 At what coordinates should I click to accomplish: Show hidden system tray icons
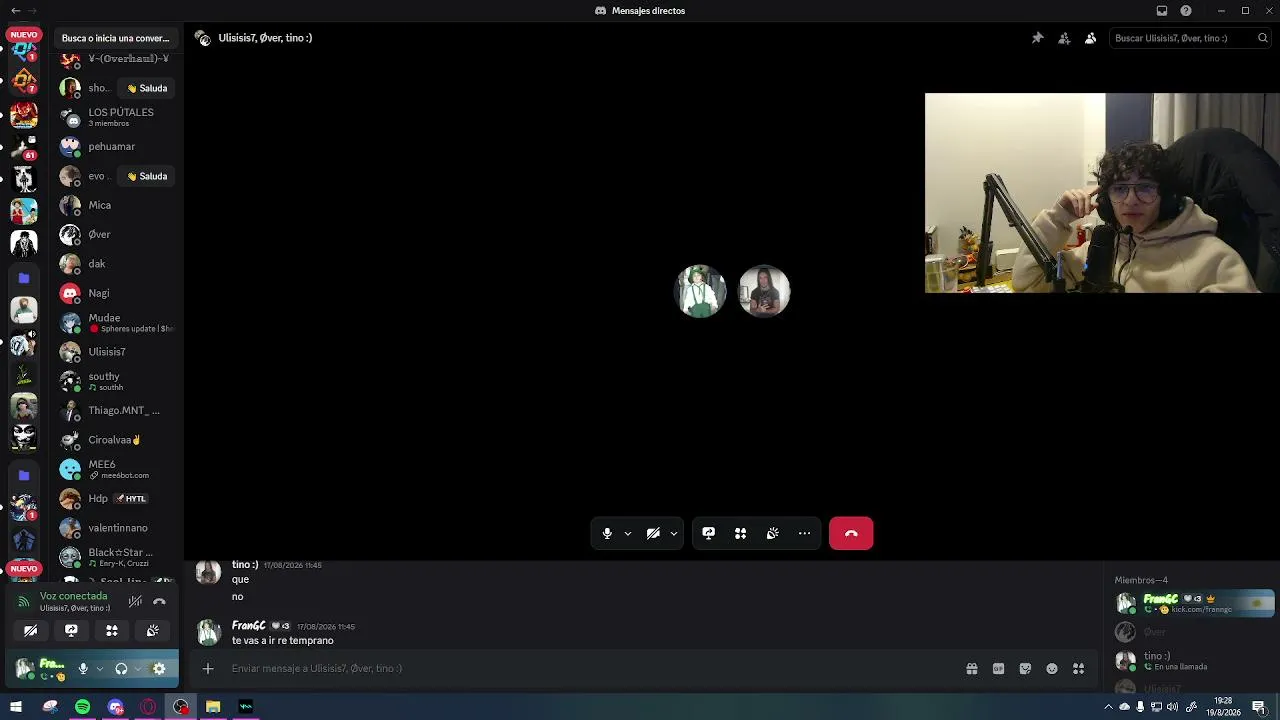pyautogui.click(x=1108, y=707)
